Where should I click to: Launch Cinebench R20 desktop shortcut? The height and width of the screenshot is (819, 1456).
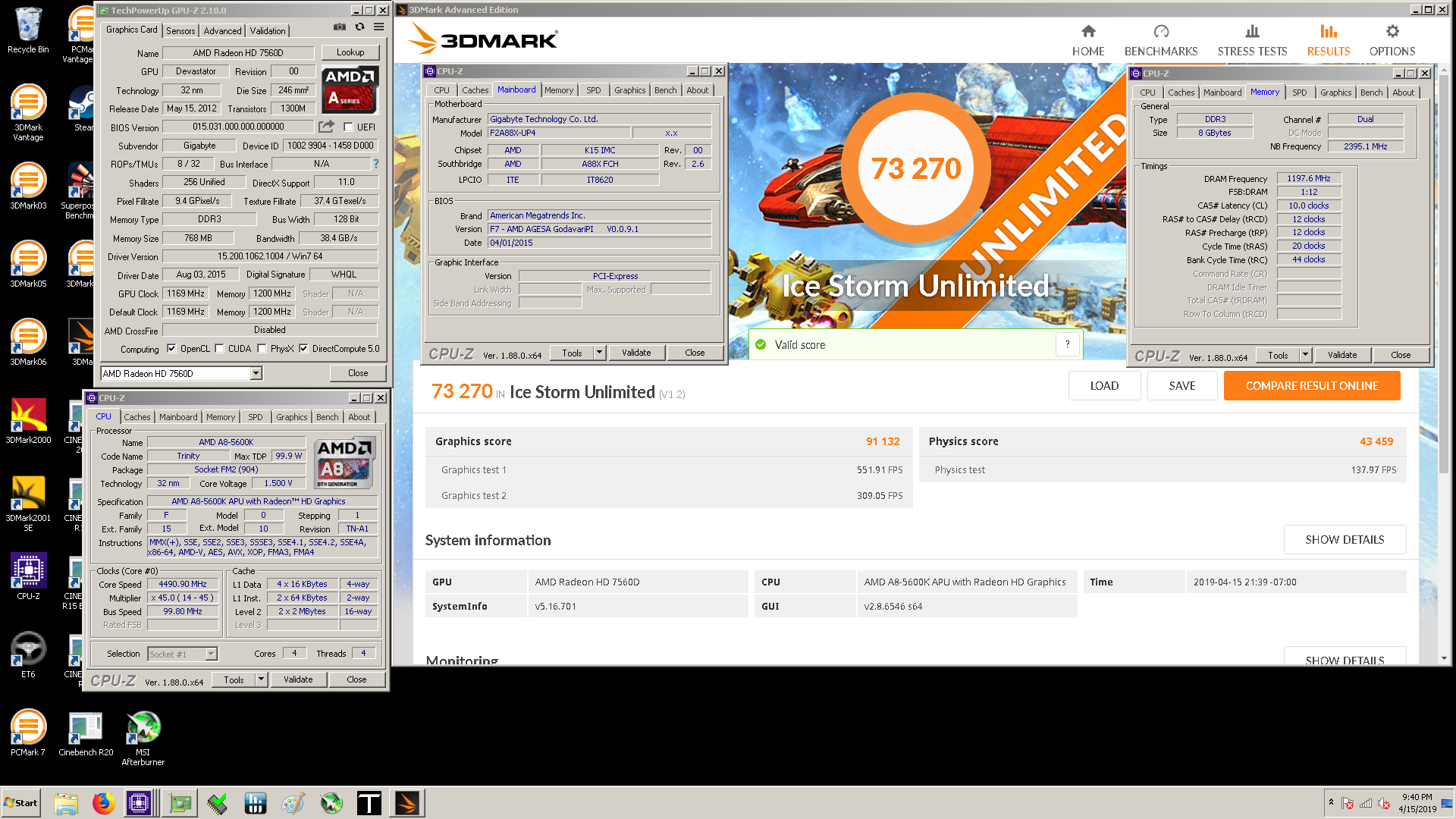(x=86, y=733)
